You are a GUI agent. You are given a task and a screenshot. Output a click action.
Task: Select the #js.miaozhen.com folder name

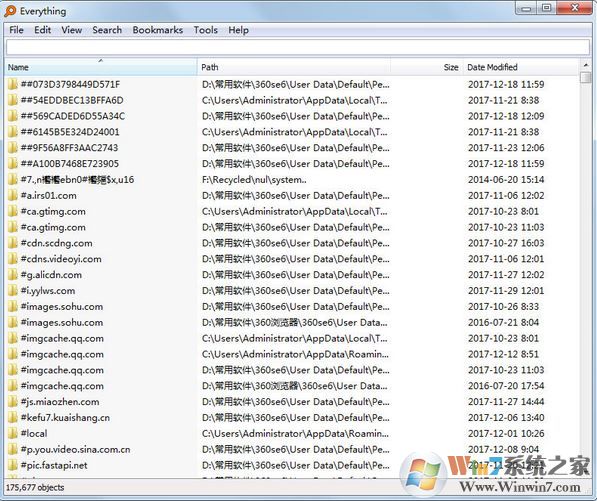60,402
